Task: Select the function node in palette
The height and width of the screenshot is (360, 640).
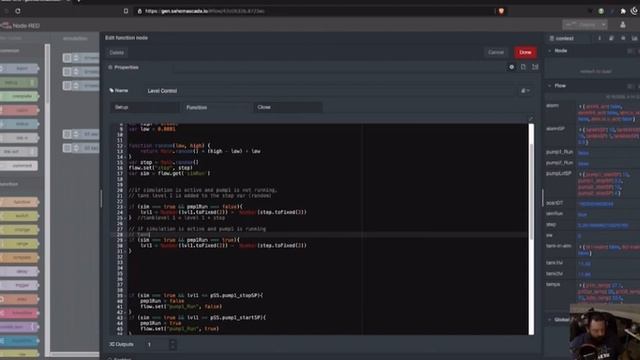Action: (x=20, y=202)
